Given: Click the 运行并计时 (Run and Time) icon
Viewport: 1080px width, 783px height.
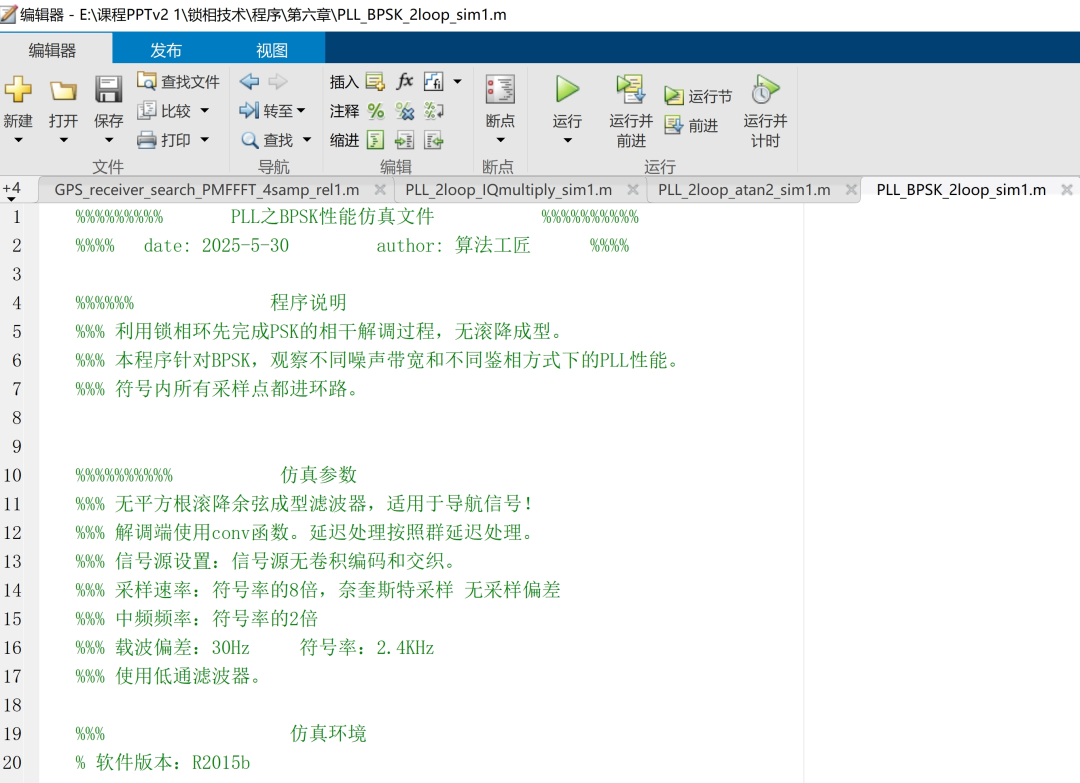Looking at the screenshot, I should pyautogui.click(x=765, y=90).
